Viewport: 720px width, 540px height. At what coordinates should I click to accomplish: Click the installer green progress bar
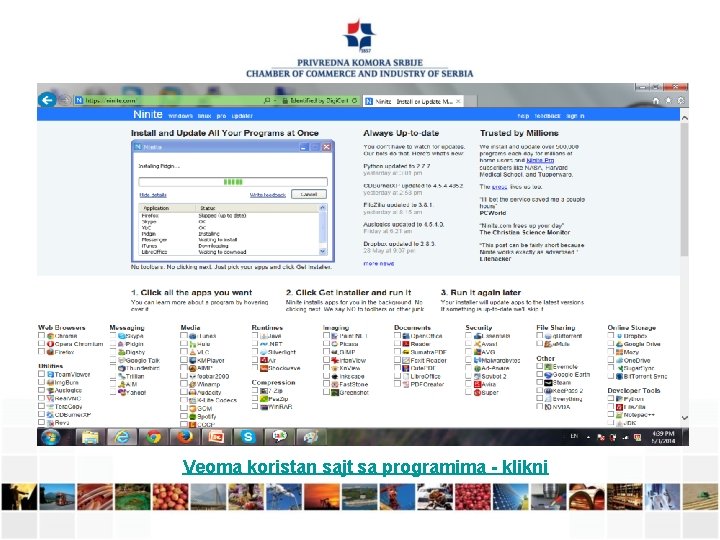click(233, 182)
